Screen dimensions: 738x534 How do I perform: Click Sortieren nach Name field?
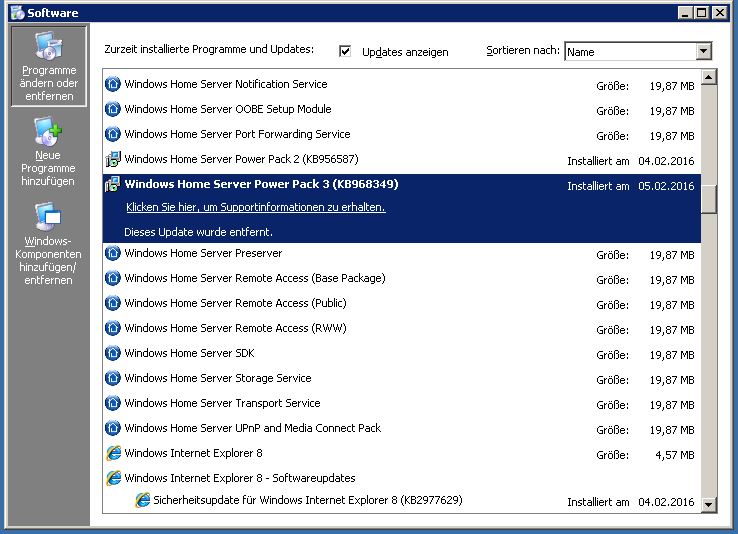[x=630, y=51]
